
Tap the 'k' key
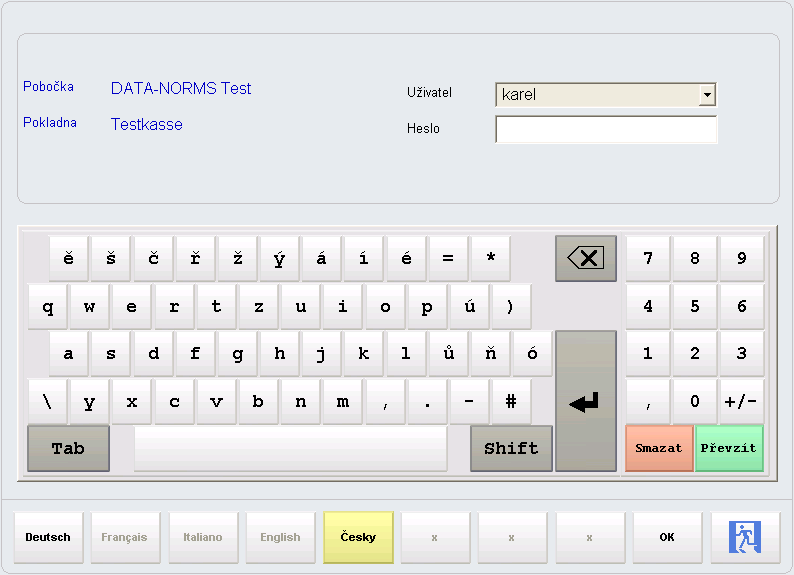coord(364,354)
